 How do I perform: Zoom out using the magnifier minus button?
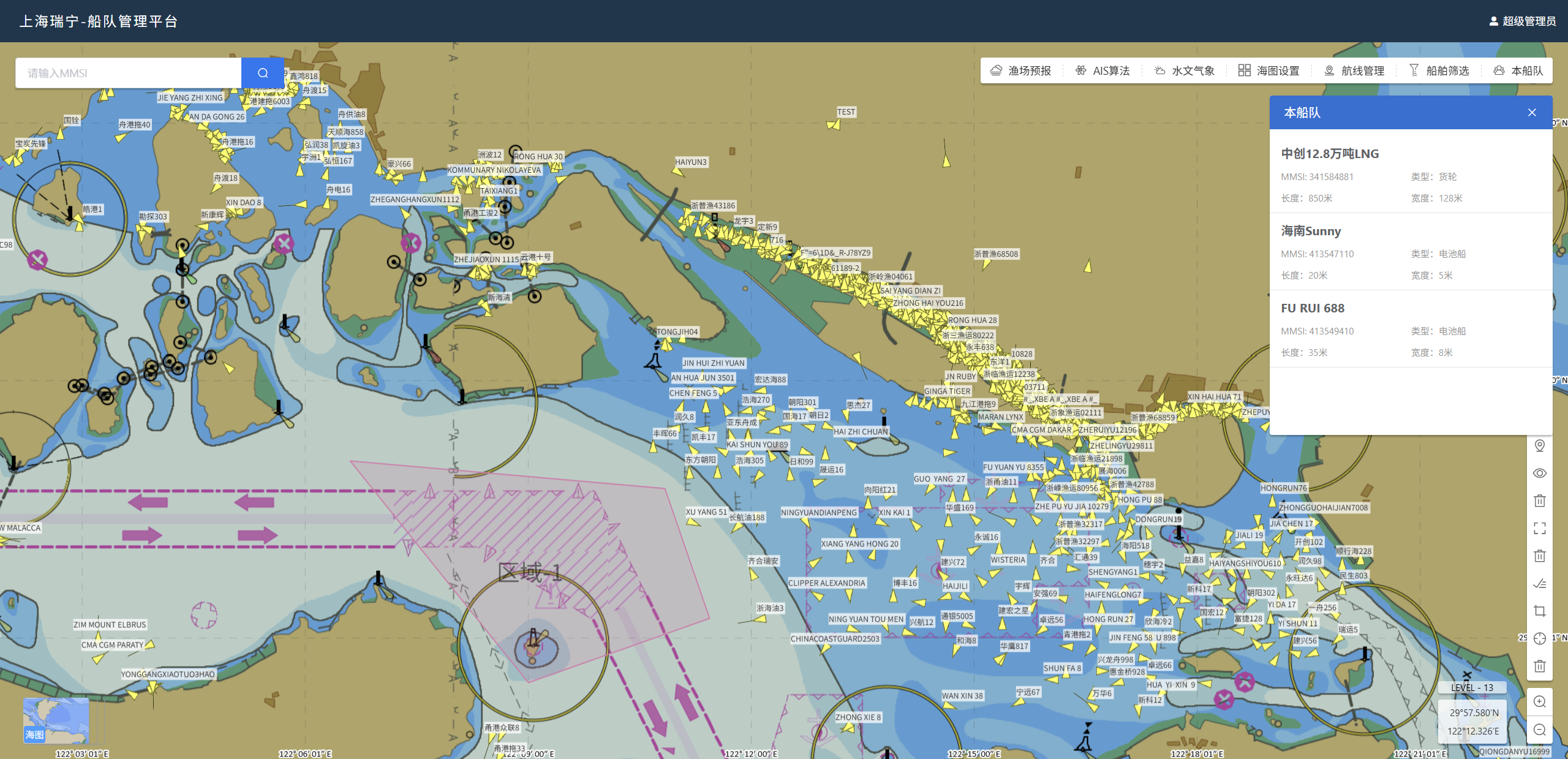click(1540, 730)
